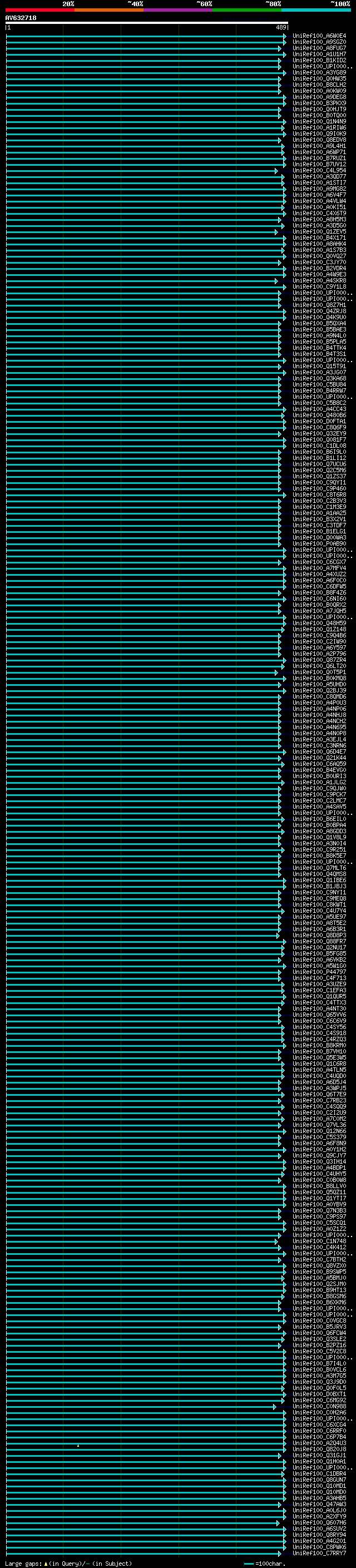Click the cyan ~100% identity legend segment
356x1568 pixels.
coord(316,10)
